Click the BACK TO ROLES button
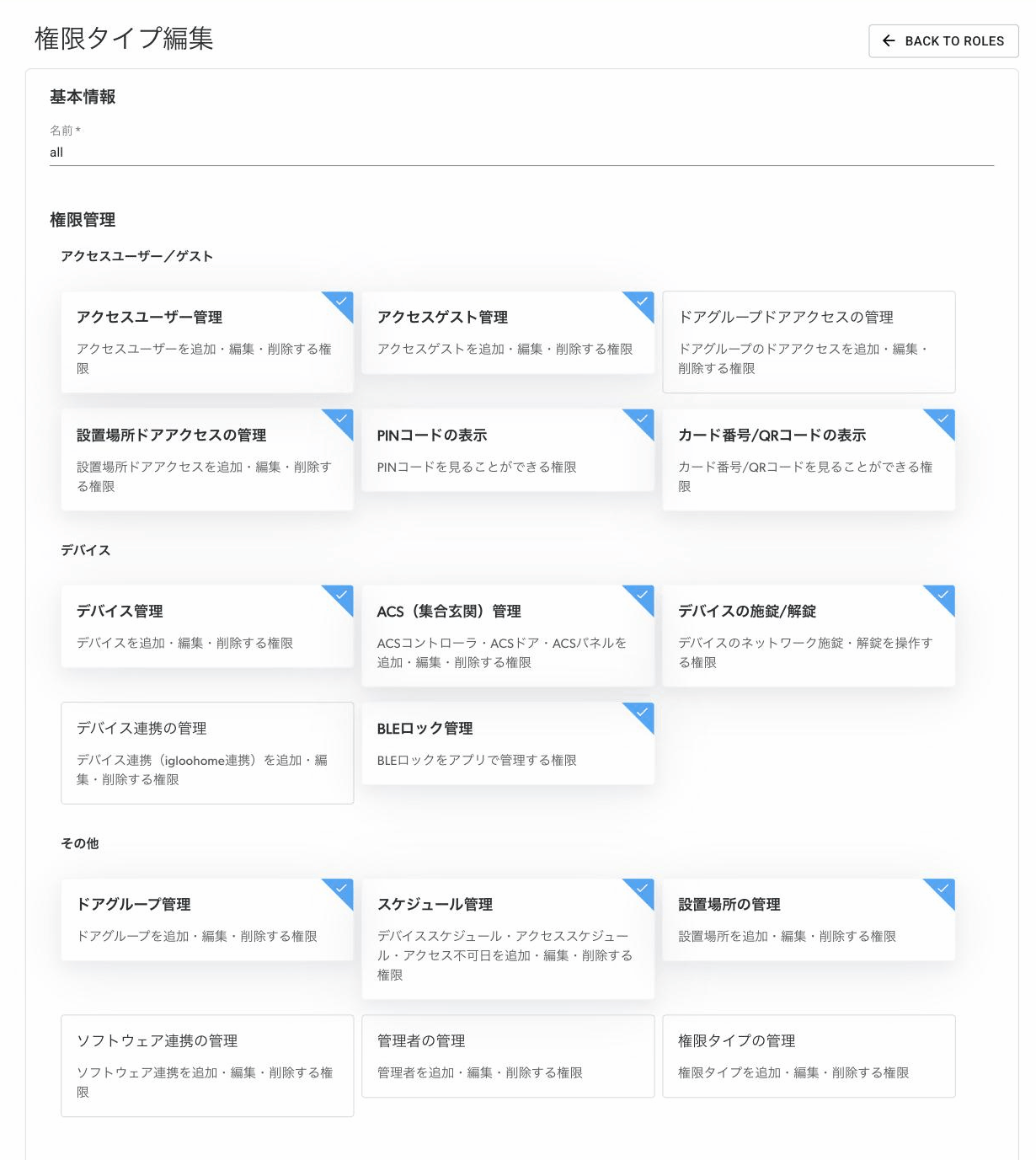This screenshot has height=1160, width=1036. coord(943,40)
